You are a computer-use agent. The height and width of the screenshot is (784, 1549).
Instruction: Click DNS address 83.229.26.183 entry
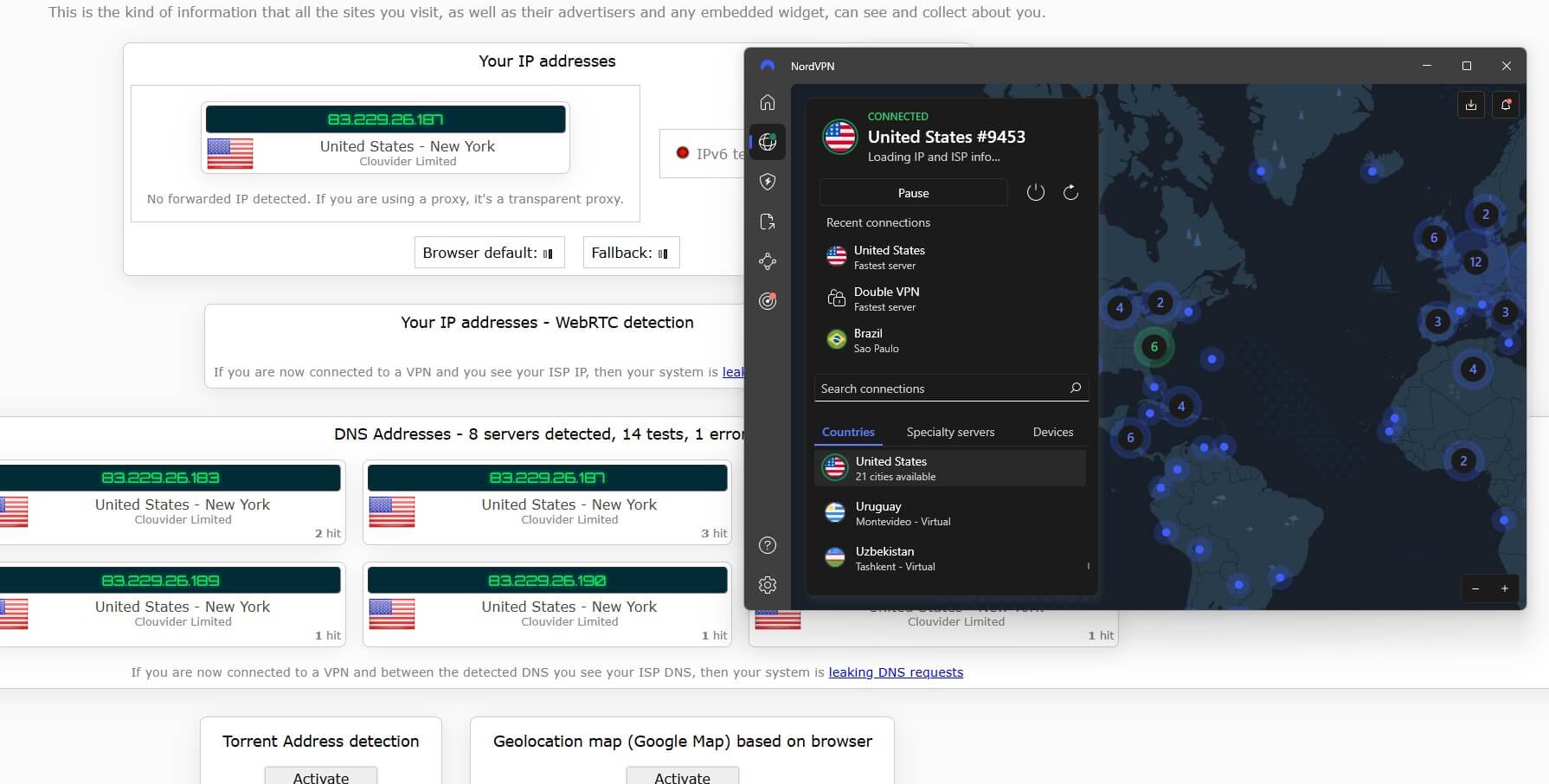(170, 478)
